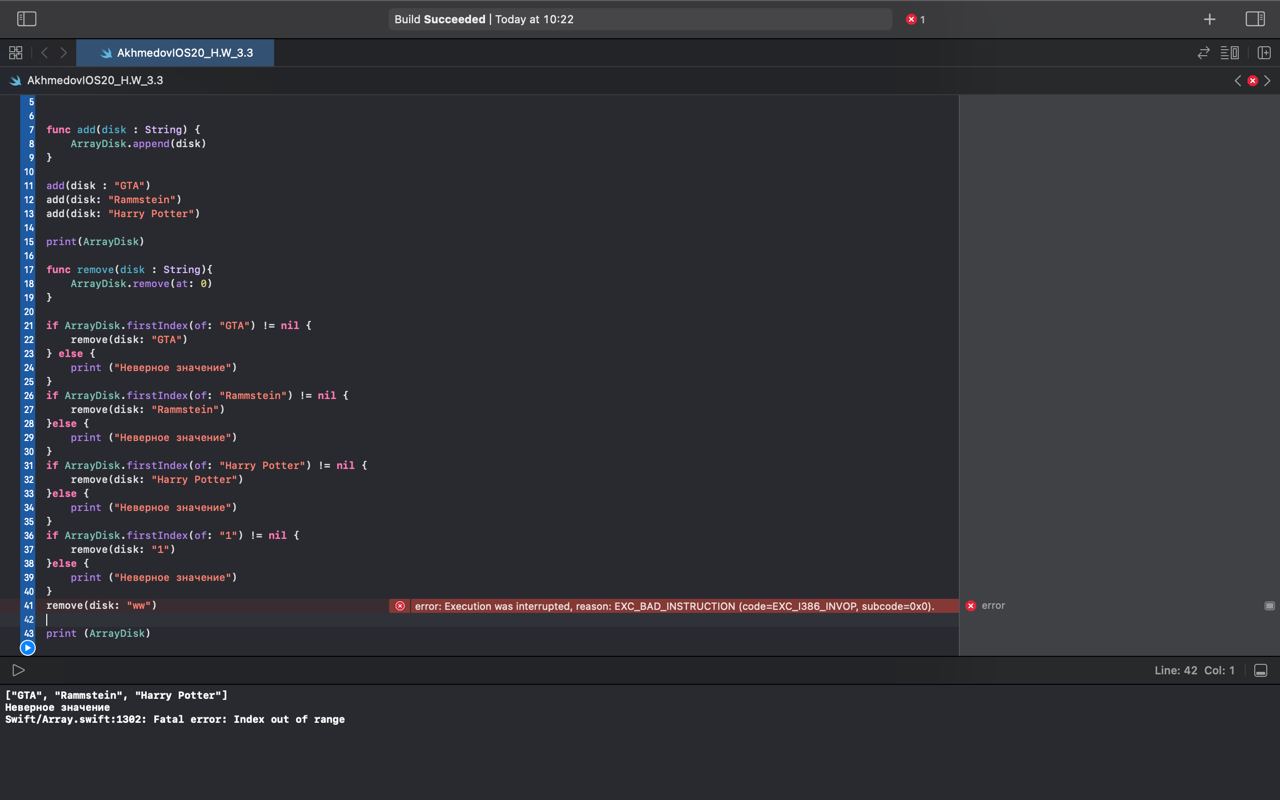This screenshot has height=800, width=1280.
Task: Click the Index out of range console message
Action: [x=175, y=720]
